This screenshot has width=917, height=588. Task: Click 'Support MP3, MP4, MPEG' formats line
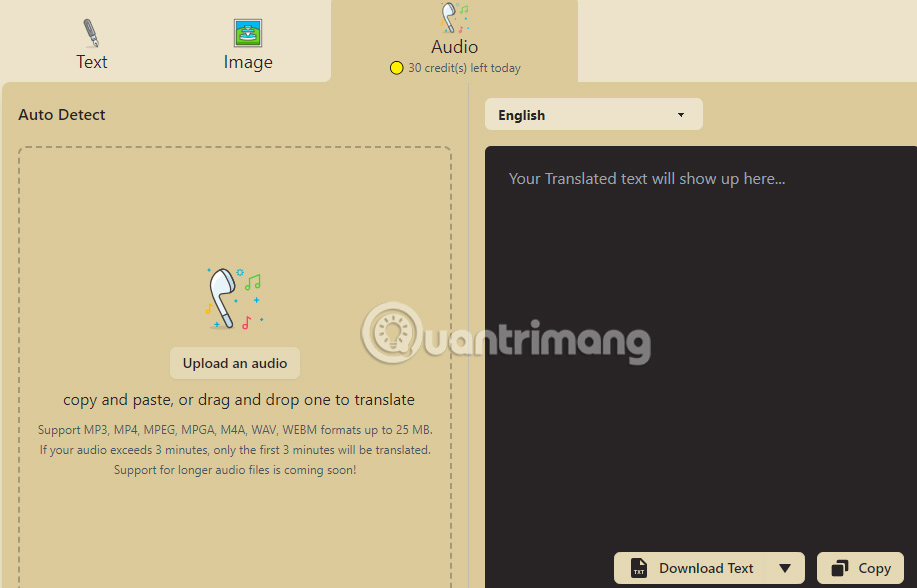pos(235,430)
